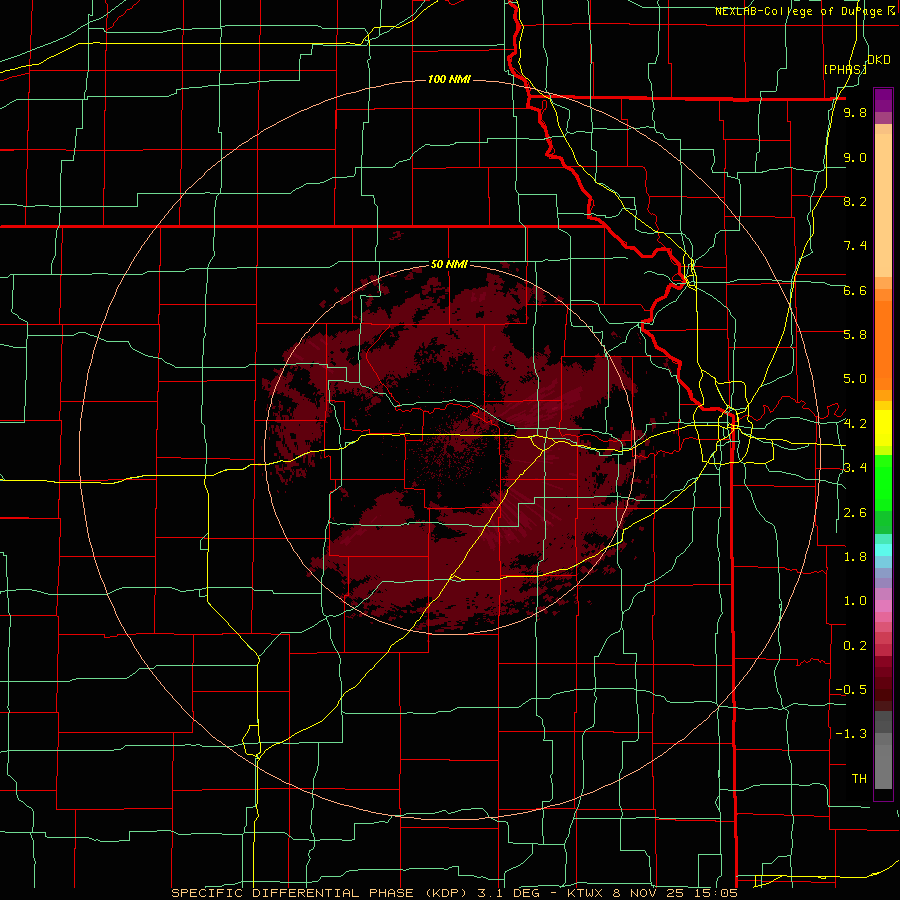Click the 1.0 value on color scale
Image resolution: width=900 pixels, height=900 pixels.
(855, 601)
